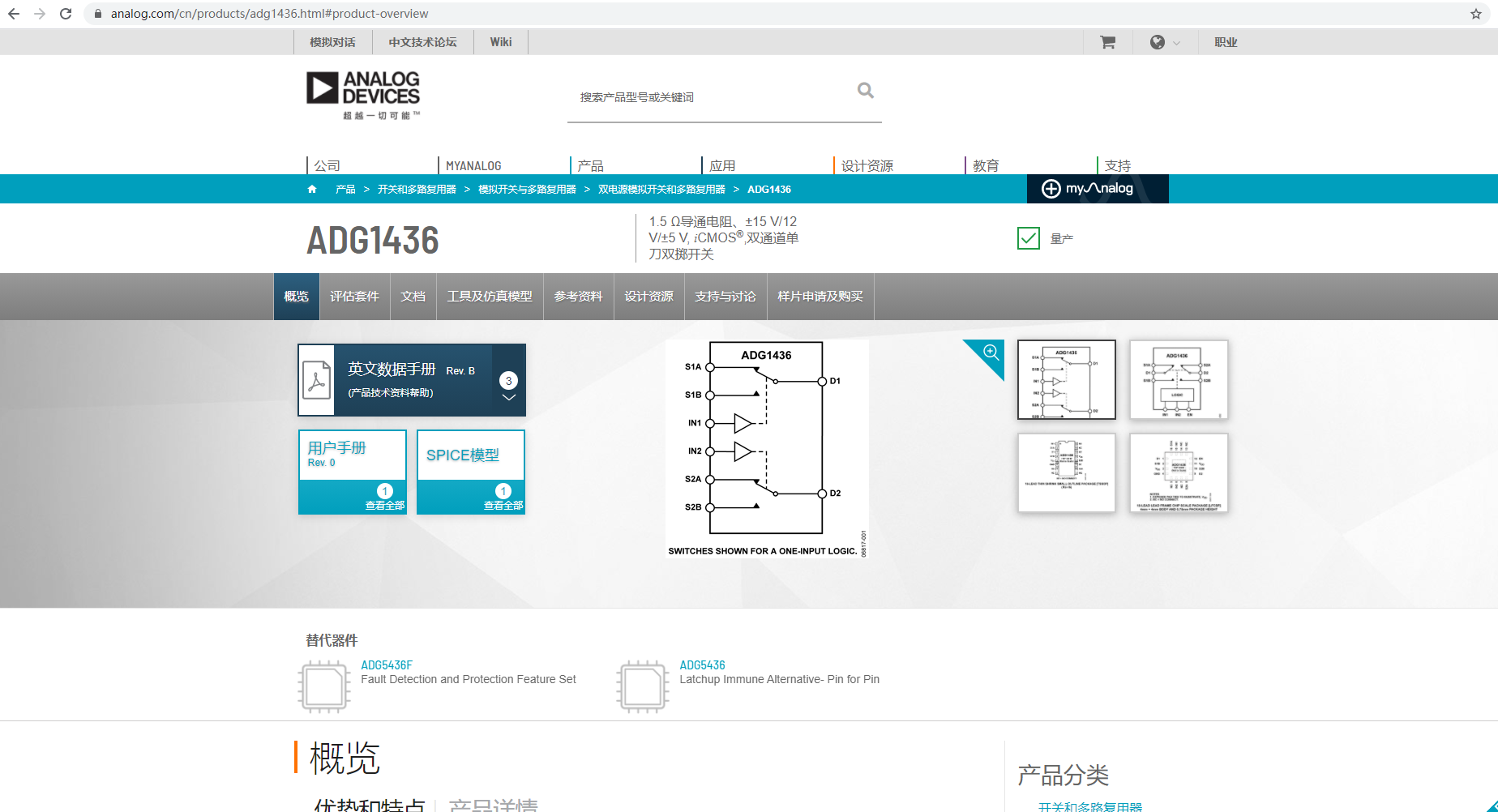
Task: Click the myAnalog plus icon
Action: (x=1051, y=189)
